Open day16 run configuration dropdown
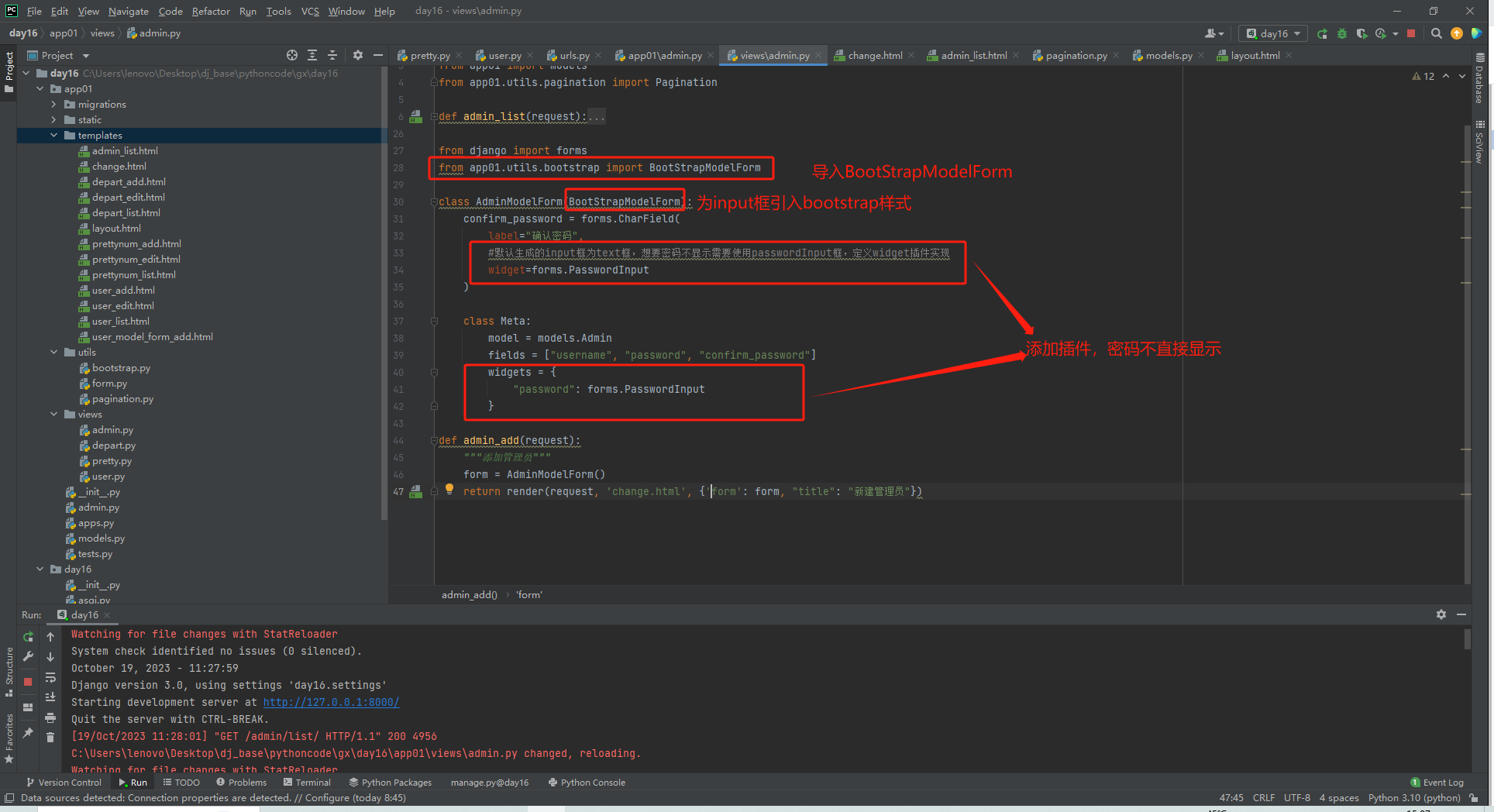 pos(1273,34)
